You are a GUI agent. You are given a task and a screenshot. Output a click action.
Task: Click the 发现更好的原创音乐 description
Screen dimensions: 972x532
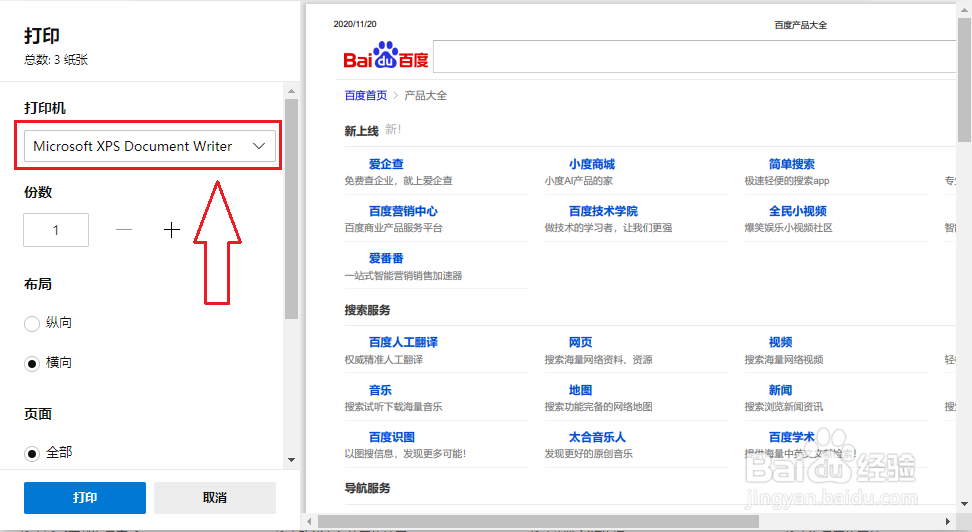pos(588,454)
